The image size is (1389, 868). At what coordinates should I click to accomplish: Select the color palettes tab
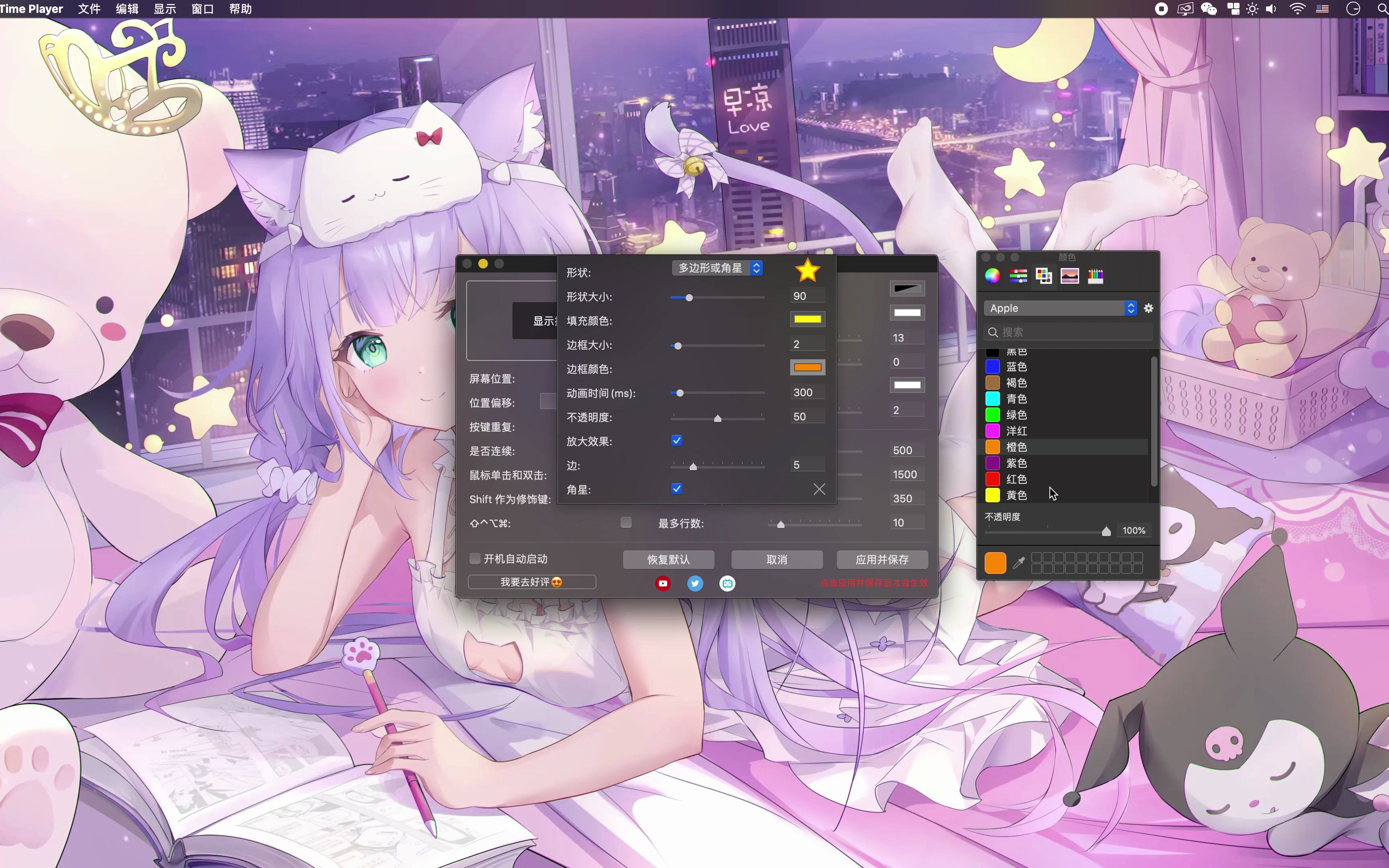pos(1043,276)
